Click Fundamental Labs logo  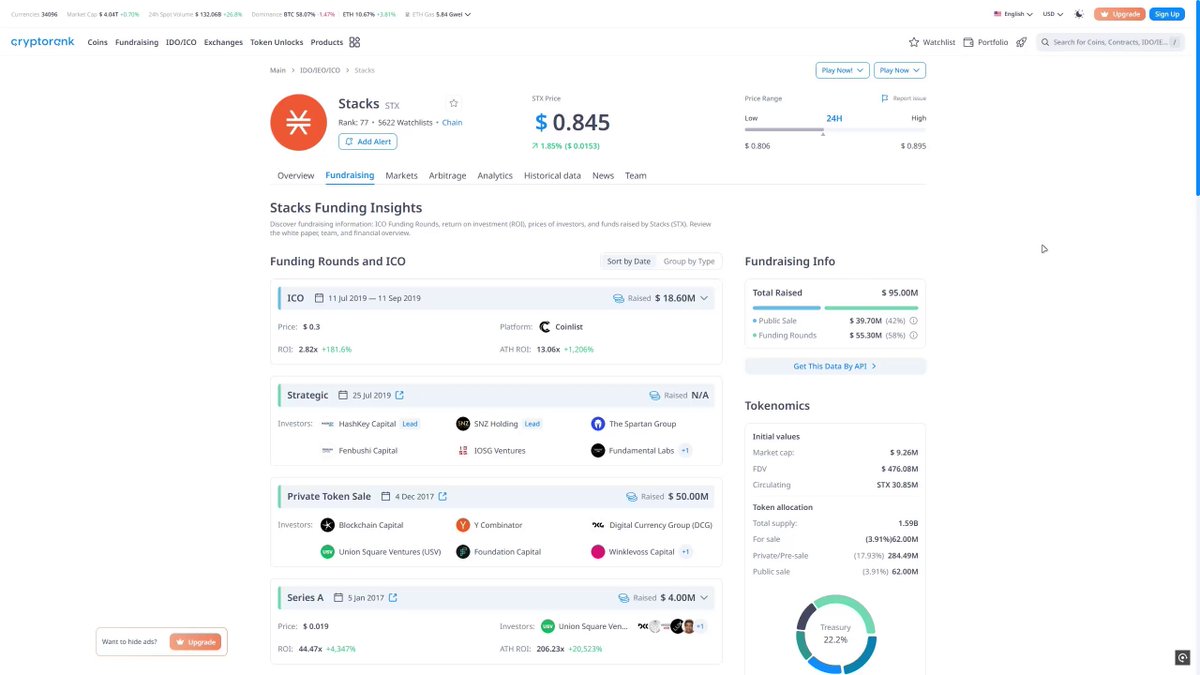click(x=598, y=451)
